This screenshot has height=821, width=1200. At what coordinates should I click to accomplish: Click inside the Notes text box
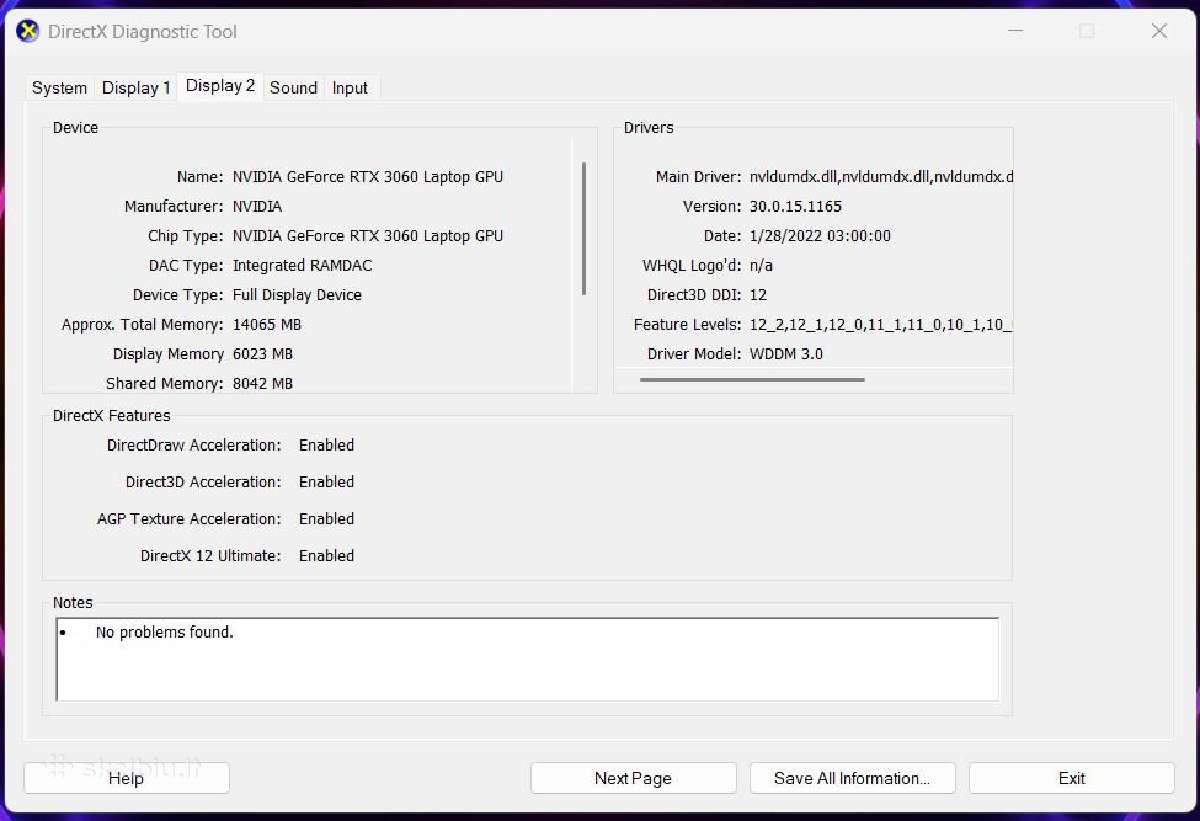tap(527, 659)
